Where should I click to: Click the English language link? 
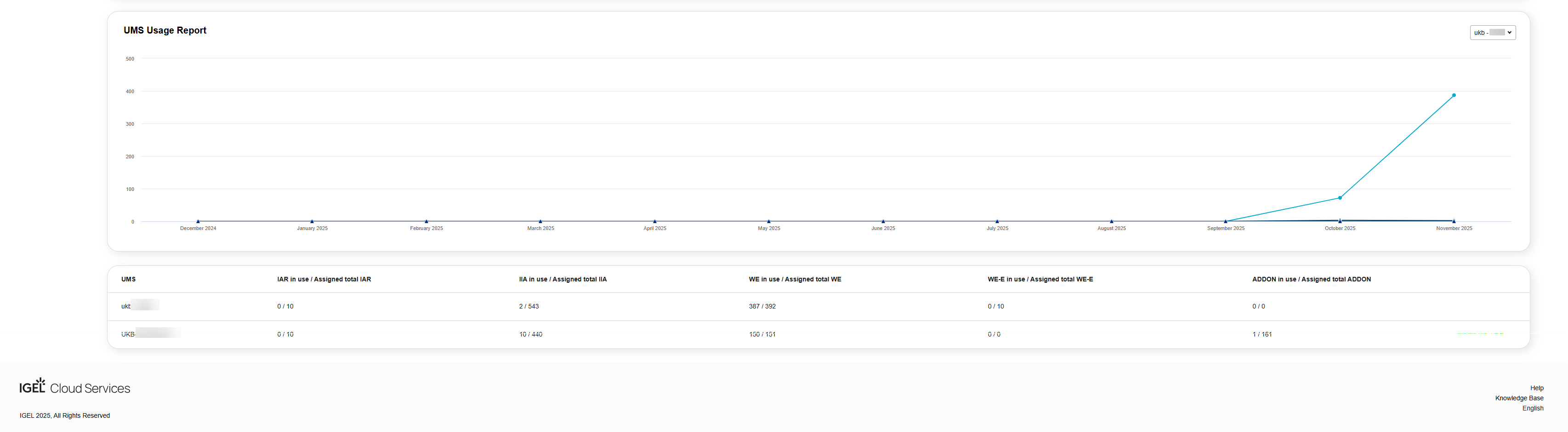(1532, 408)
